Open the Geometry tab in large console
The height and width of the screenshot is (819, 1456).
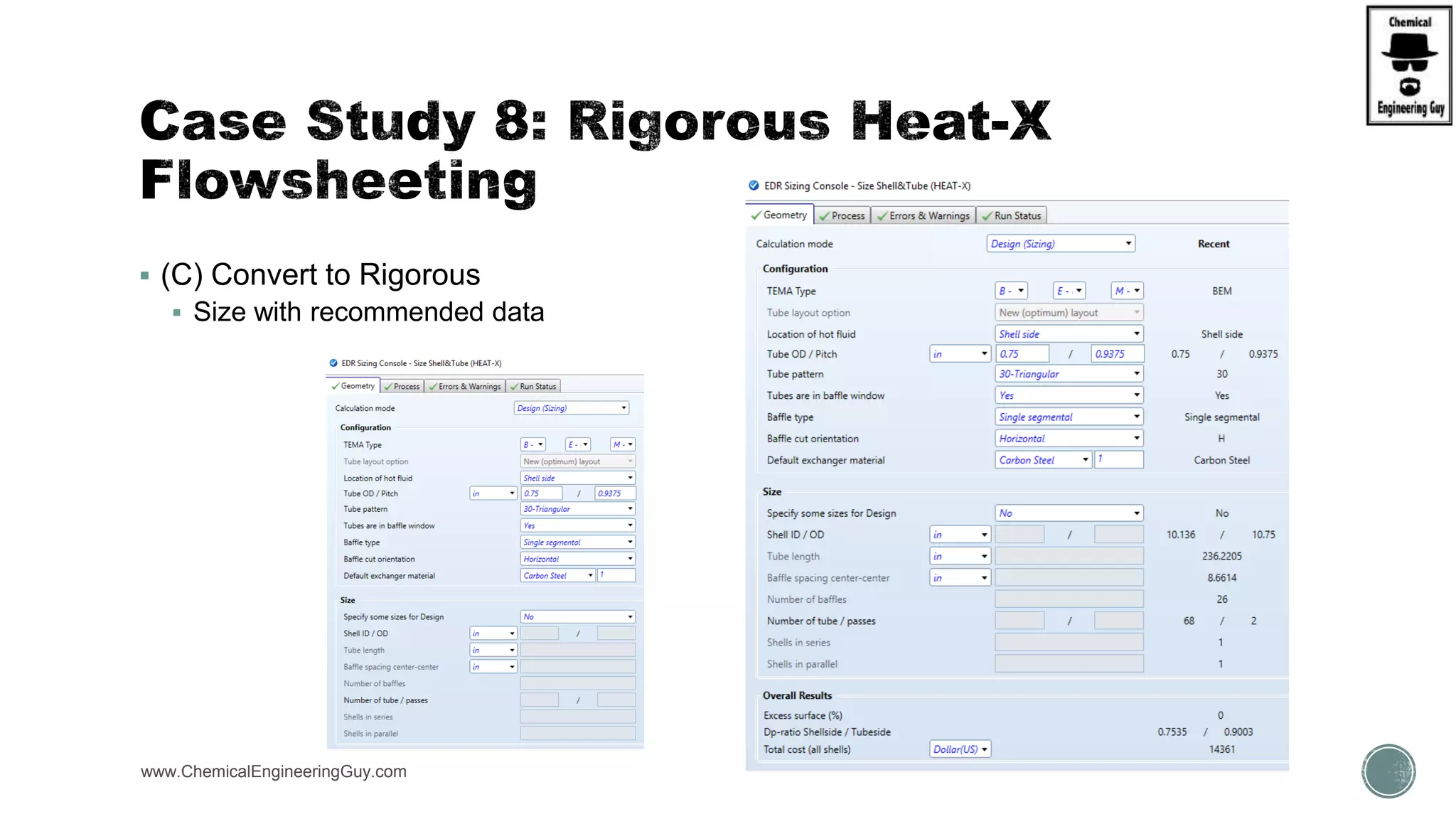779,215
